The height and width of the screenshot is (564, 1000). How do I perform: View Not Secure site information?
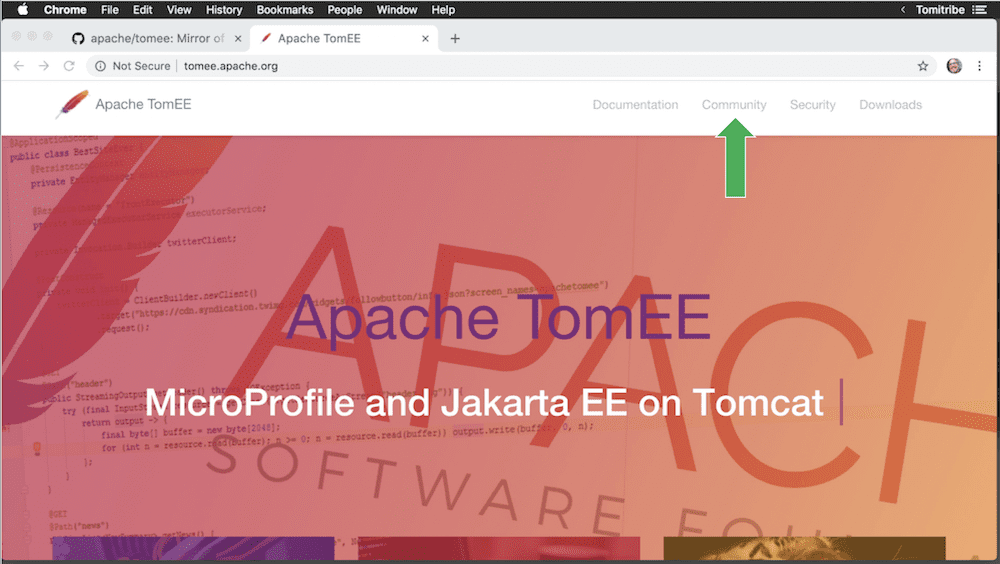[x=133, y=66]
